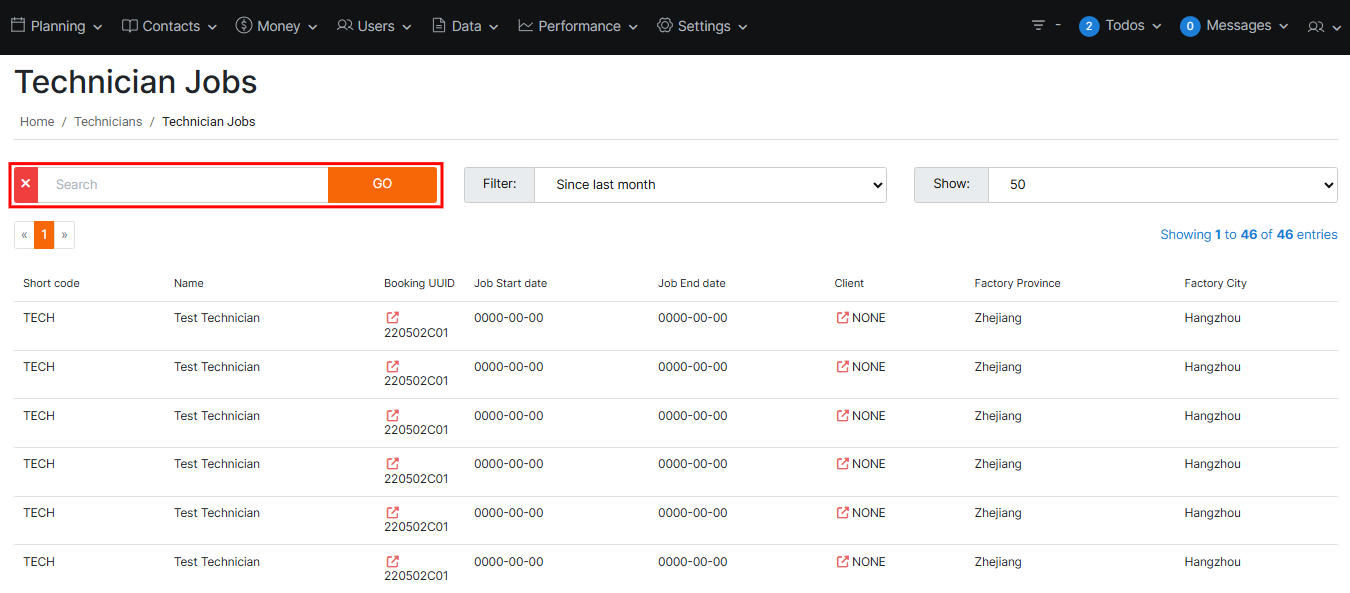This screenshot has width=1350, height=593.
Task: Click the Todos count badge
Action: tap(1089, 26)
